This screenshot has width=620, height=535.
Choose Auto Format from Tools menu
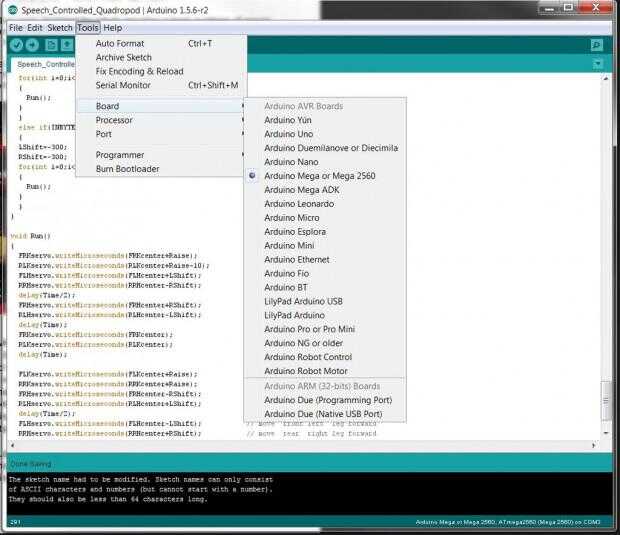point(161,43)
